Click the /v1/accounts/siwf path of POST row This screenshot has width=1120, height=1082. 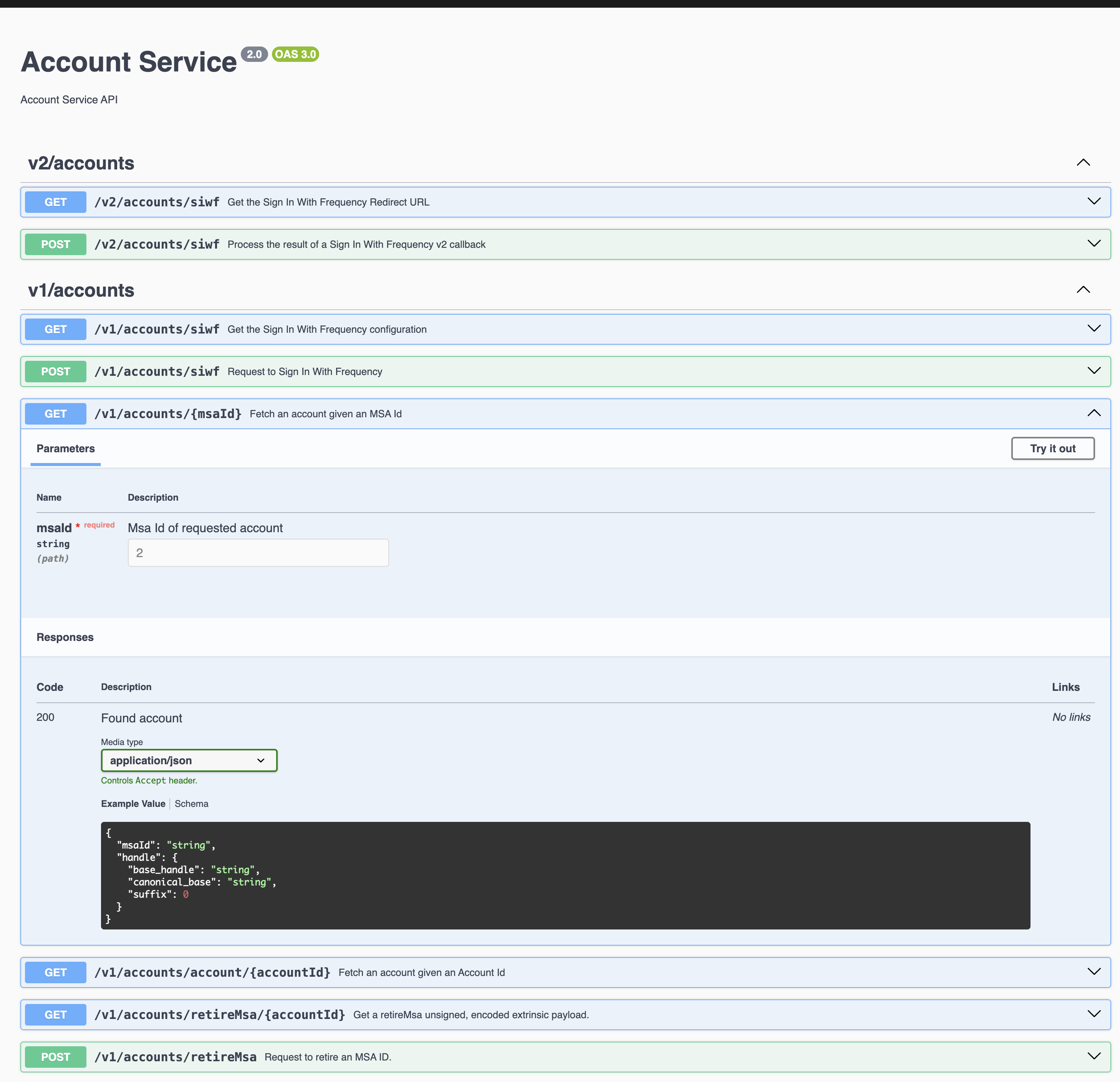click(157, 372)
